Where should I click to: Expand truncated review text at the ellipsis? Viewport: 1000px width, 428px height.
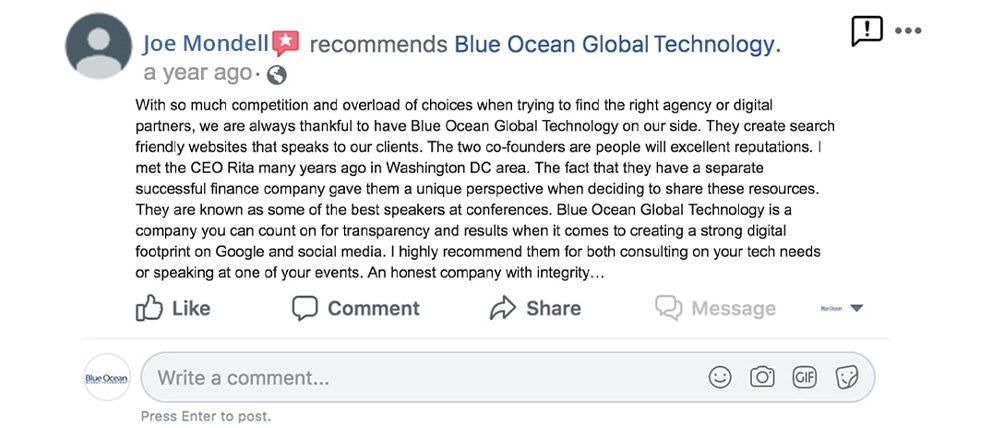(x=597, y=274)
